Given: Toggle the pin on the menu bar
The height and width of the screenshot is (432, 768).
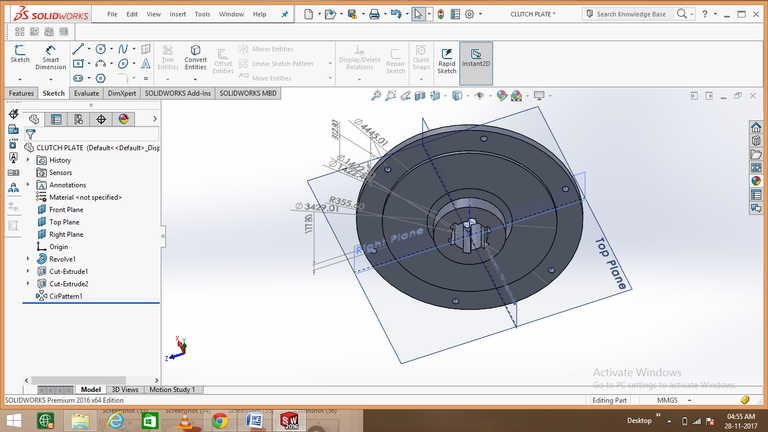Looking at the screenshot, I should point(285,15).
